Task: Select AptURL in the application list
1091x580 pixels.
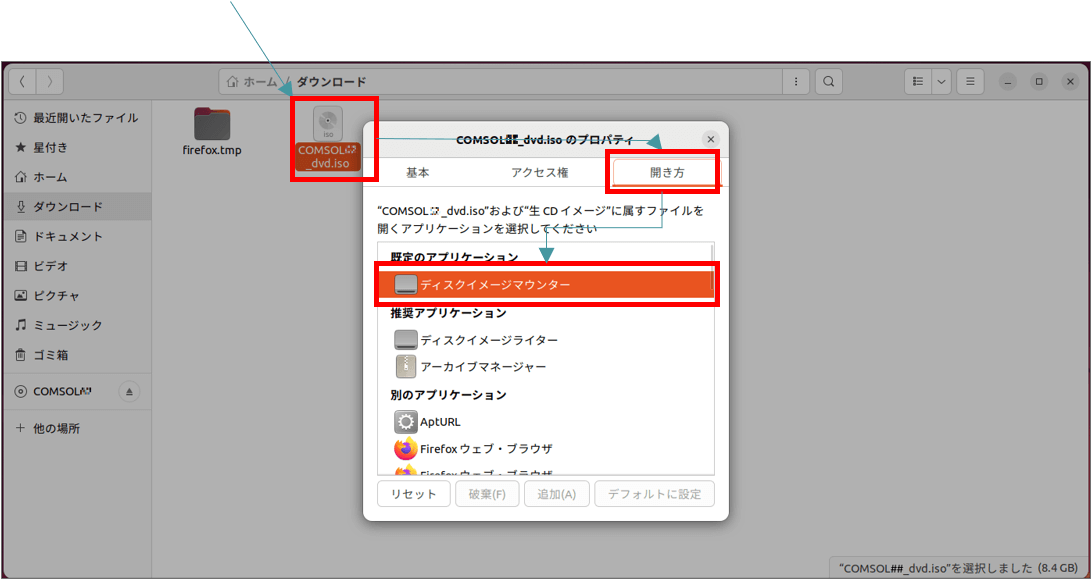Action: pyautogui.click(x=546, y=421)
